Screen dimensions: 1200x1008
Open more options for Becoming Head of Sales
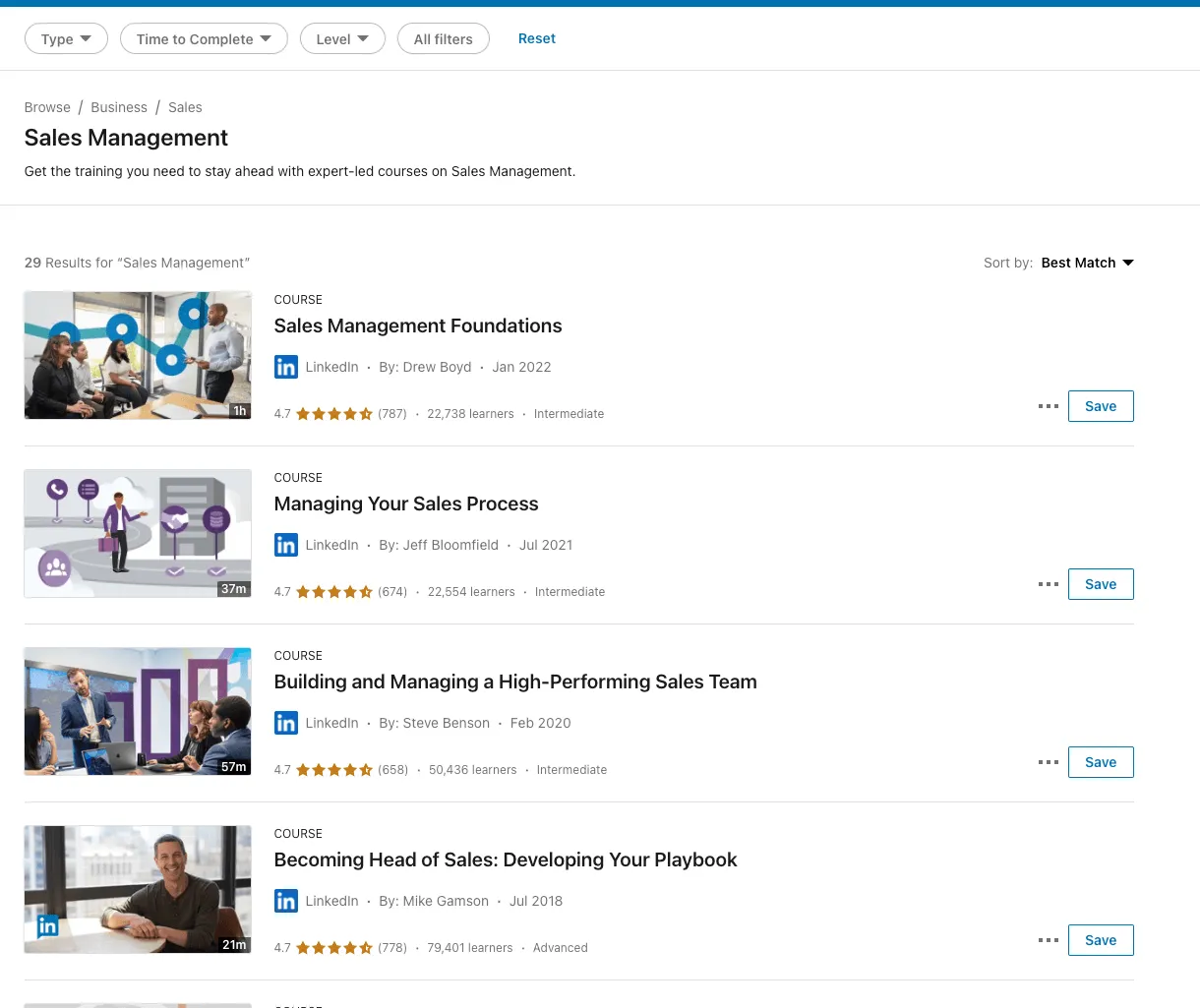pos(1048,939)
